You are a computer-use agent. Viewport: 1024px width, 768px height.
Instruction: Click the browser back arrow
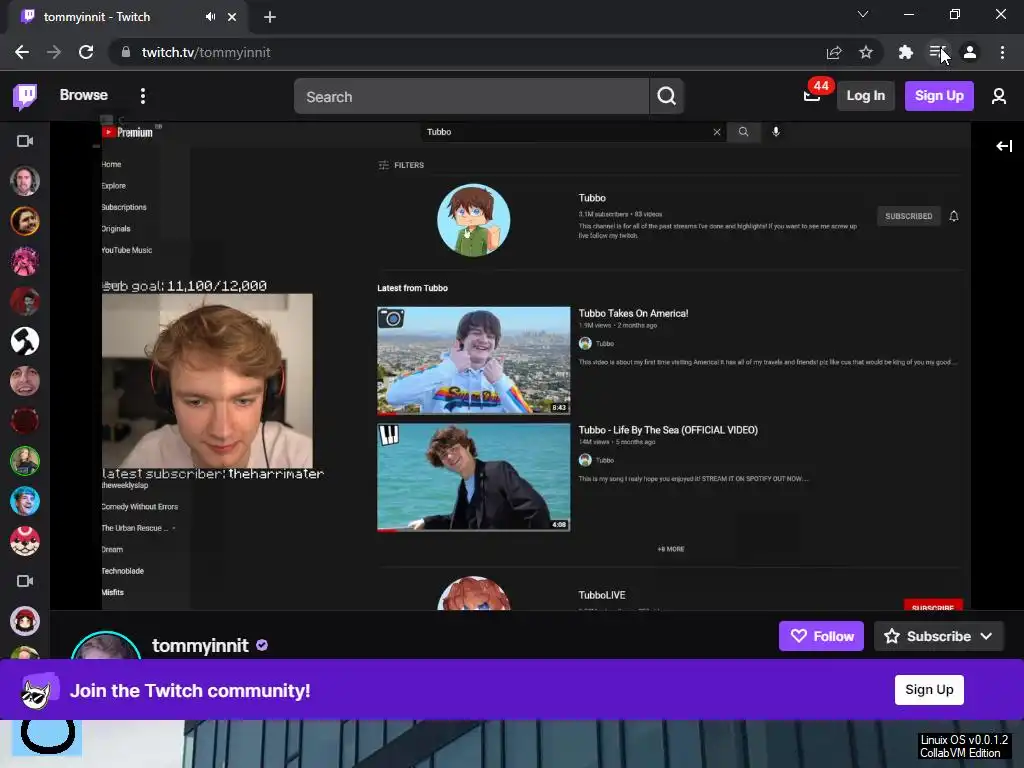click(x=22, y=52)
